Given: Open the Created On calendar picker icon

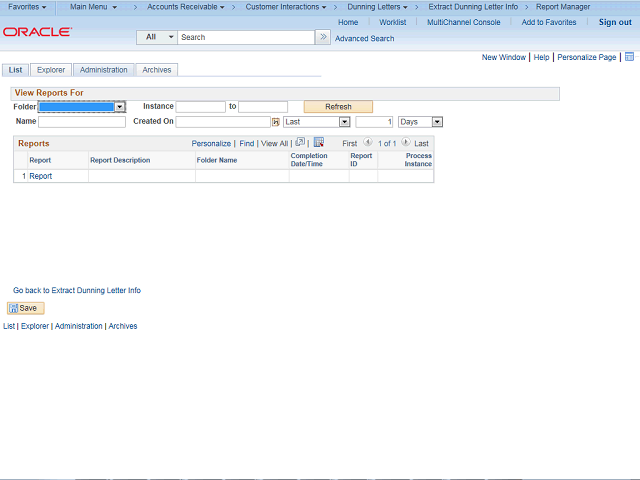Looking at the screenshot, I should click(x=276, y=122).
